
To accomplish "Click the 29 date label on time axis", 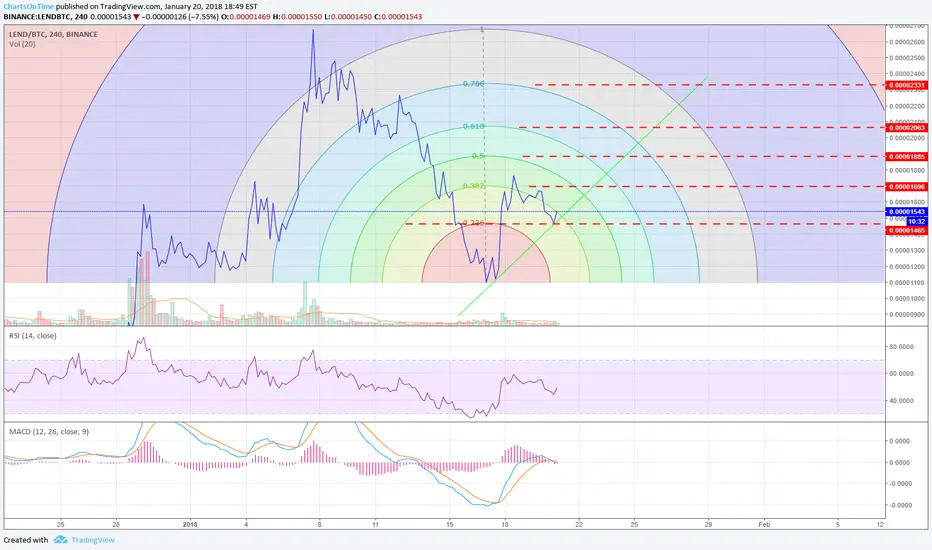I will (x=709, y=524).
